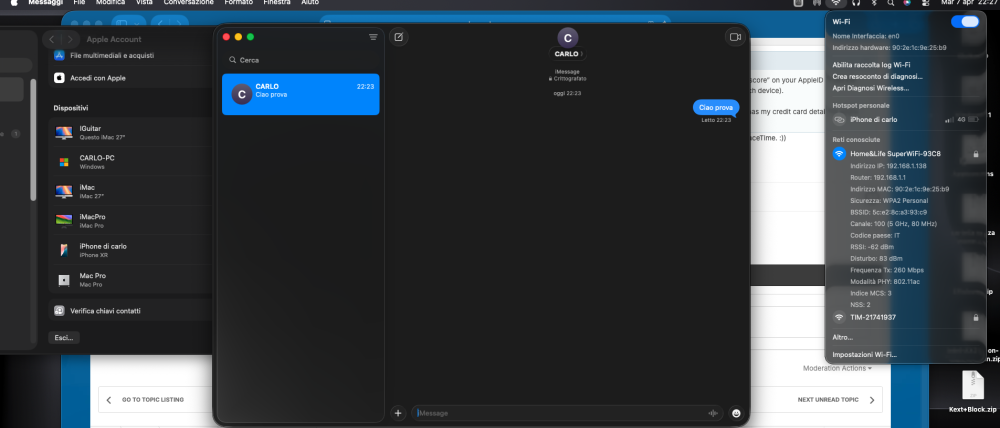The width and height of the screenshot is (1000, 428).
Task: Open File multimediali e acquisti
Action: pos(131,55)
